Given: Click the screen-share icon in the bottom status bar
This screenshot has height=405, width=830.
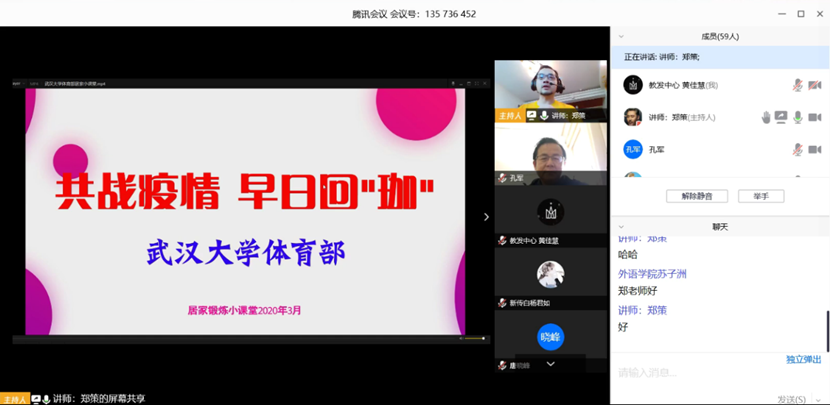Looking at the screenshot, I should coord(36,399).
